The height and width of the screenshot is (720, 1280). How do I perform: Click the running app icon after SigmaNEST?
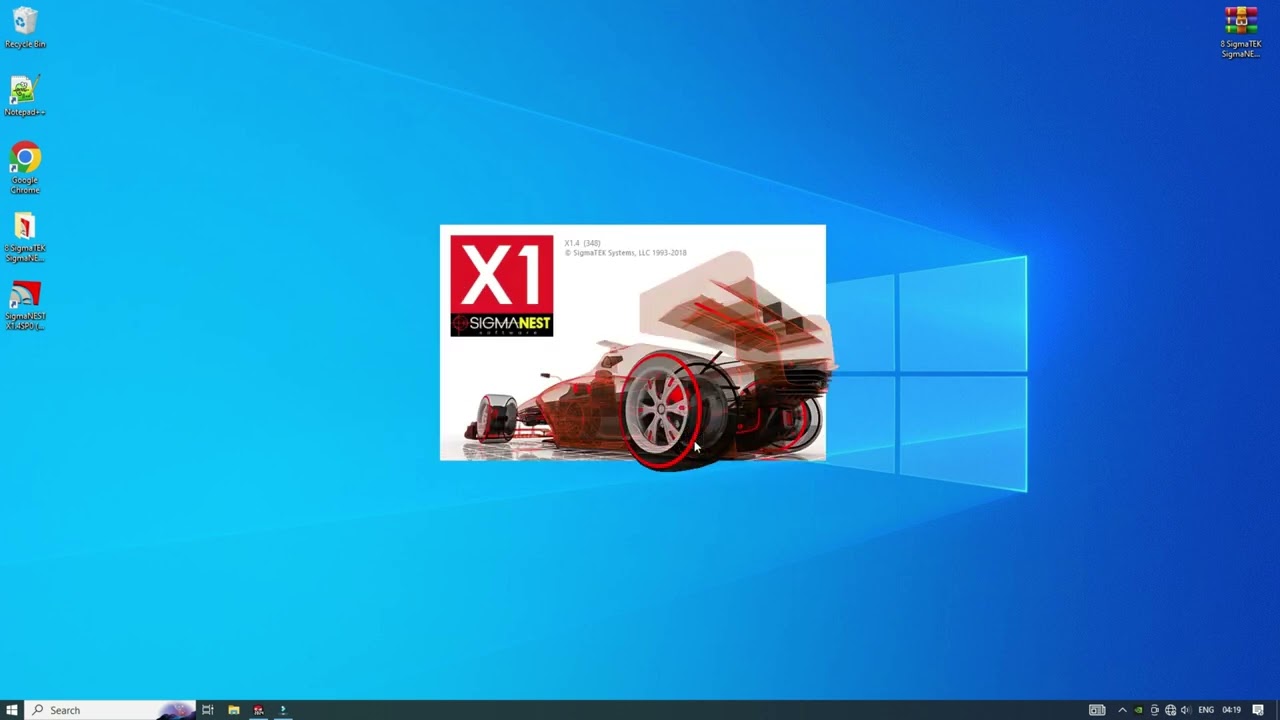tap(283, 710)
